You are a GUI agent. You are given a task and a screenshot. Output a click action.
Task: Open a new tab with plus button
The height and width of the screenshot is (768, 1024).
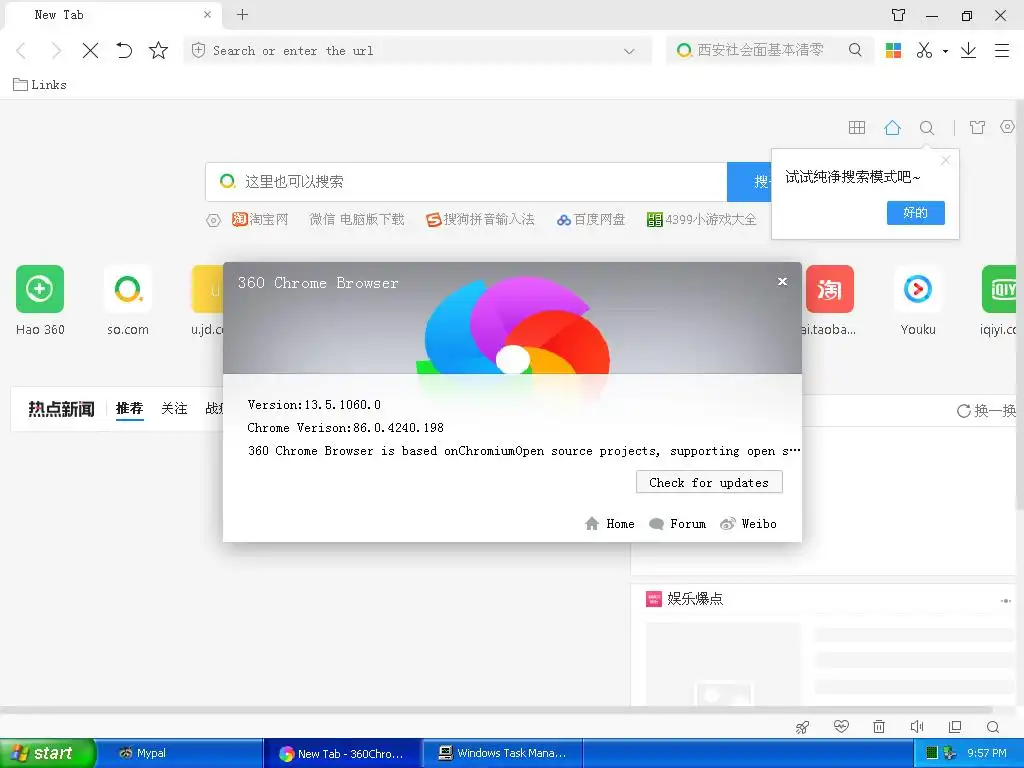coord(242,14)
